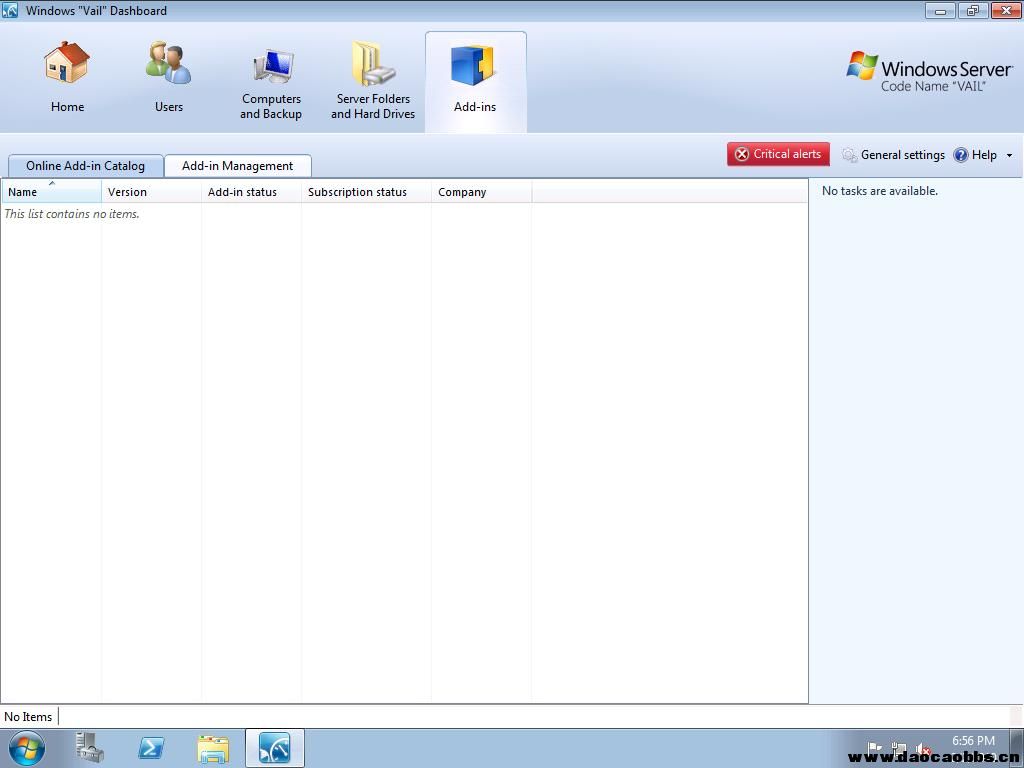Go to Computers and Backup
1024x768 pixels.
(271, 68)
